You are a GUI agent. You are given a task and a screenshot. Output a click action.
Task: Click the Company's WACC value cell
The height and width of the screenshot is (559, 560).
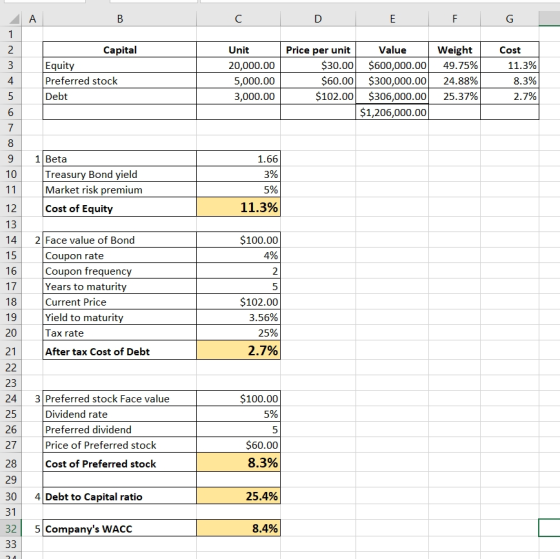(238, 528)
